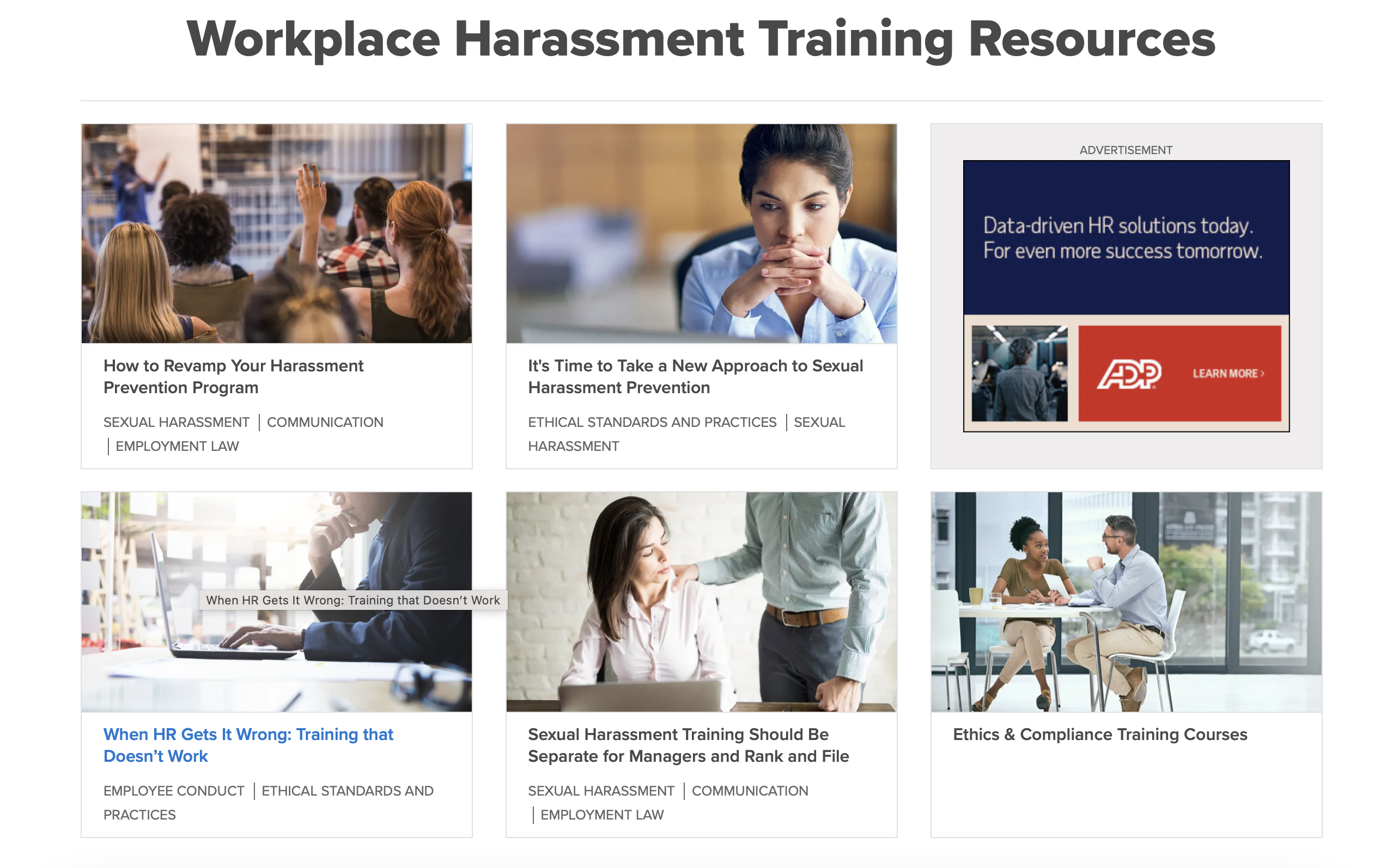Click ADP 'Learn More' ad button
The width and height of the screenshot is (1387, 868).
point(1228,374)
